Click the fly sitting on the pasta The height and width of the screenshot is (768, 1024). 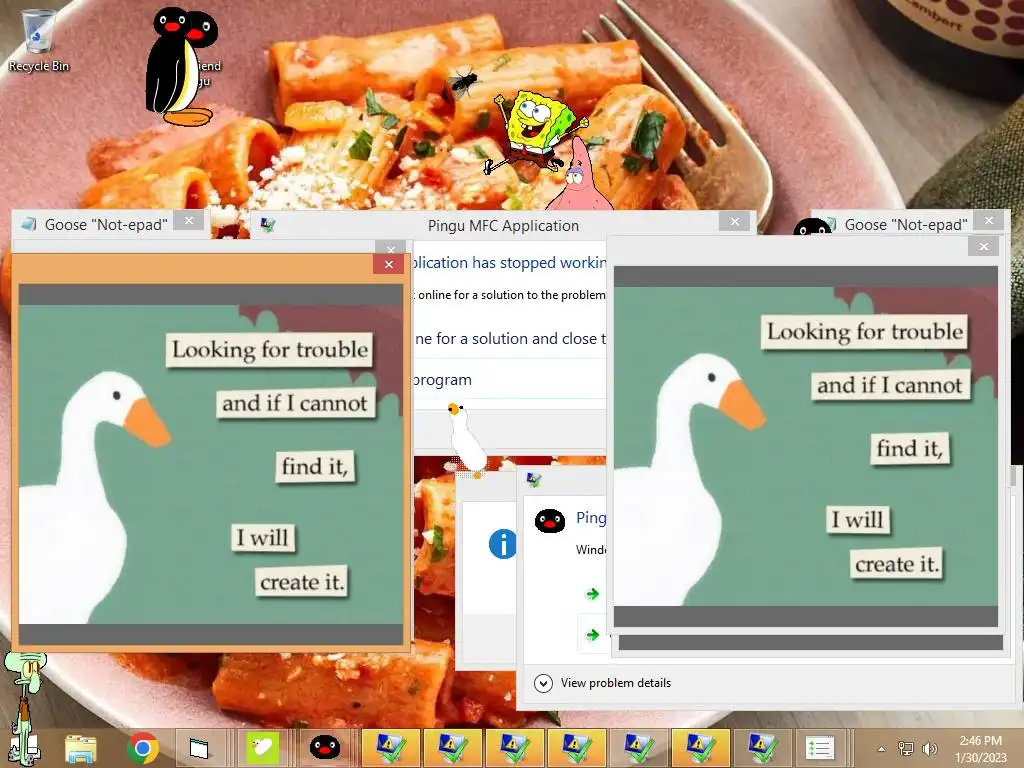pyautogui.click(x=464, y=82)
